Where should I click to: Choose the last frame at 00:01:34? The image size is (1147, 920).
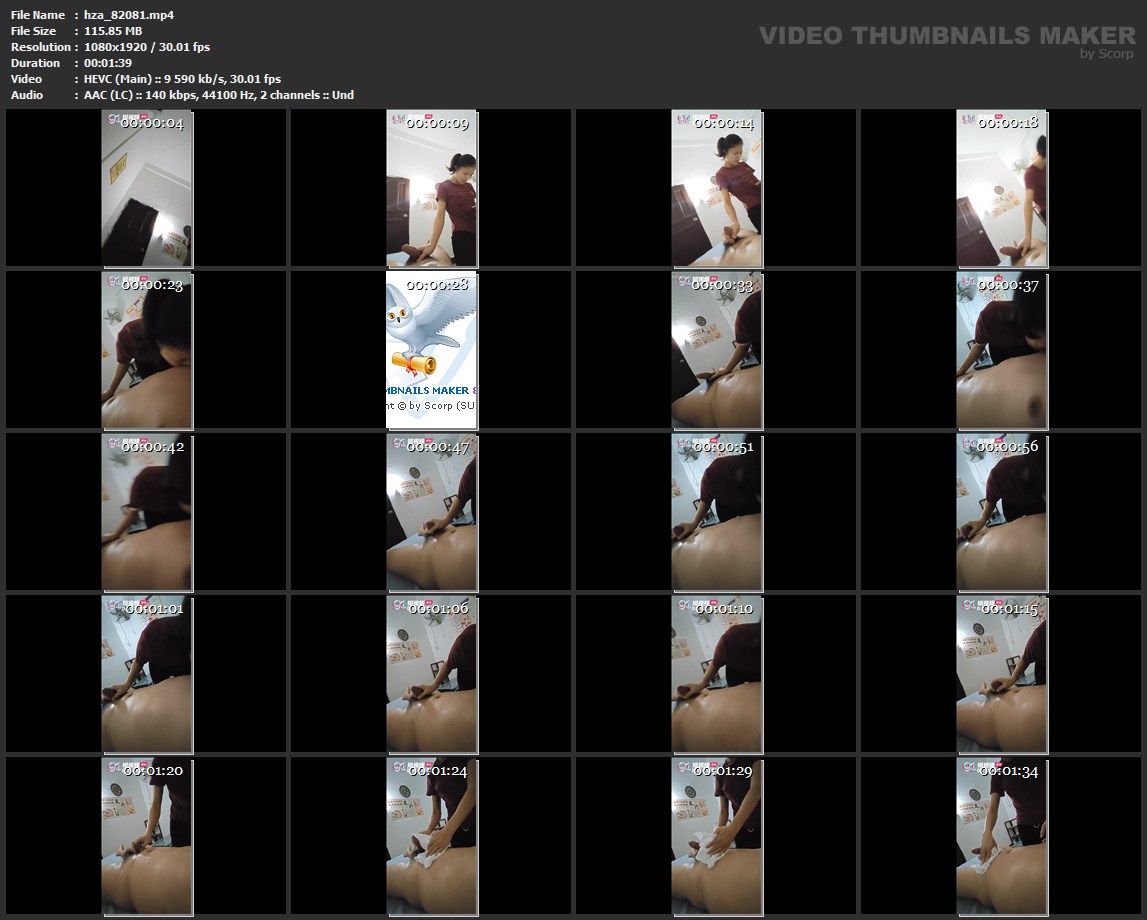point(1001,837)
